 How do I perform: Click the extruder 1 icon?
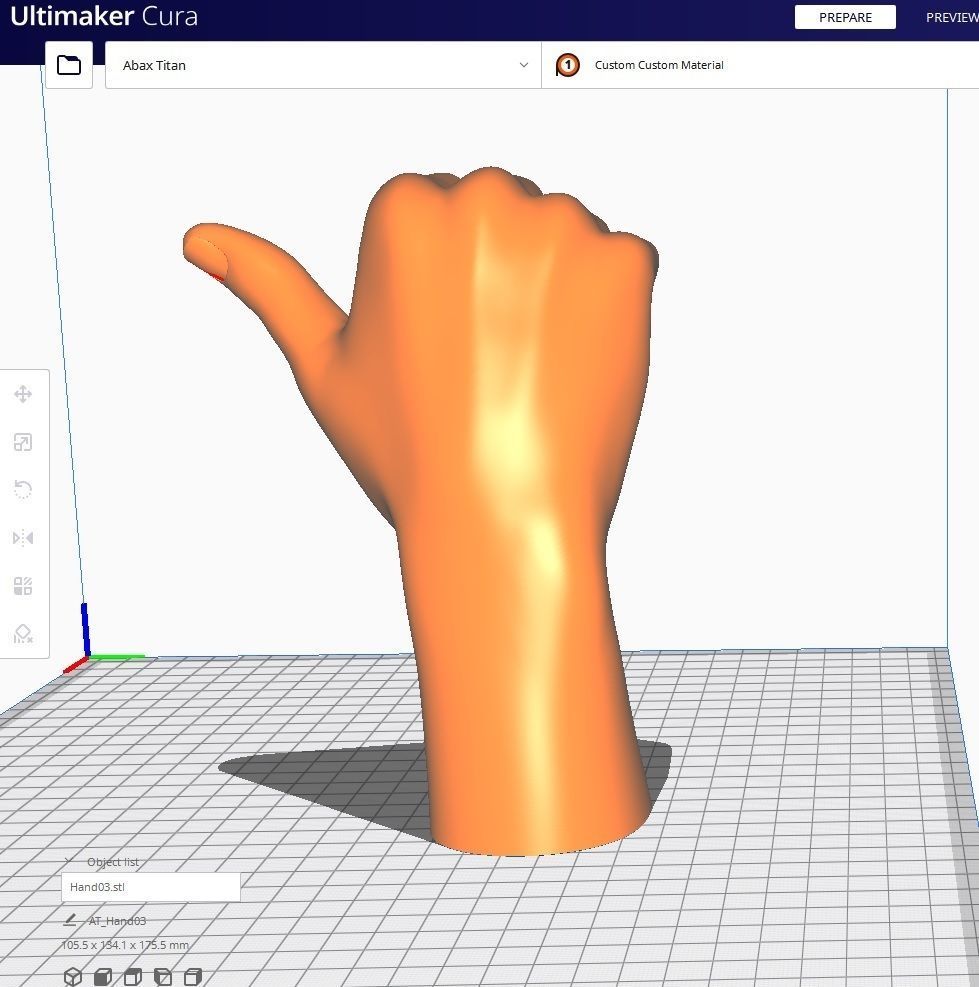(567, 65)
